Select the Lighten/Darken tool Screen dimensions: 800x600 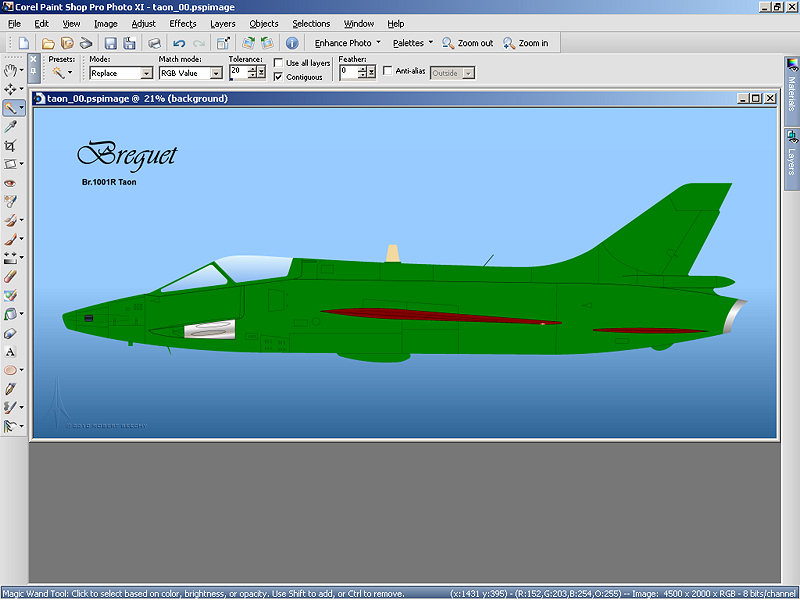point(10,258)
